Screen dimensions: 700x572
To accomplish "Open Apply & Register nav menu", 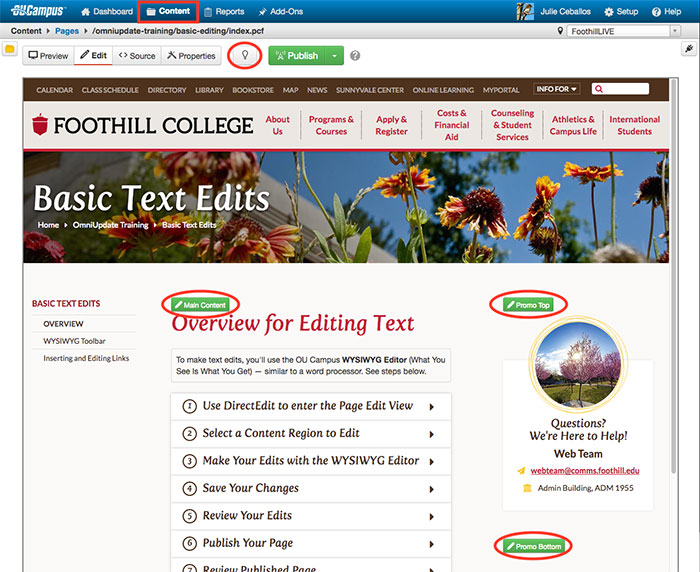I will [392, 125].
